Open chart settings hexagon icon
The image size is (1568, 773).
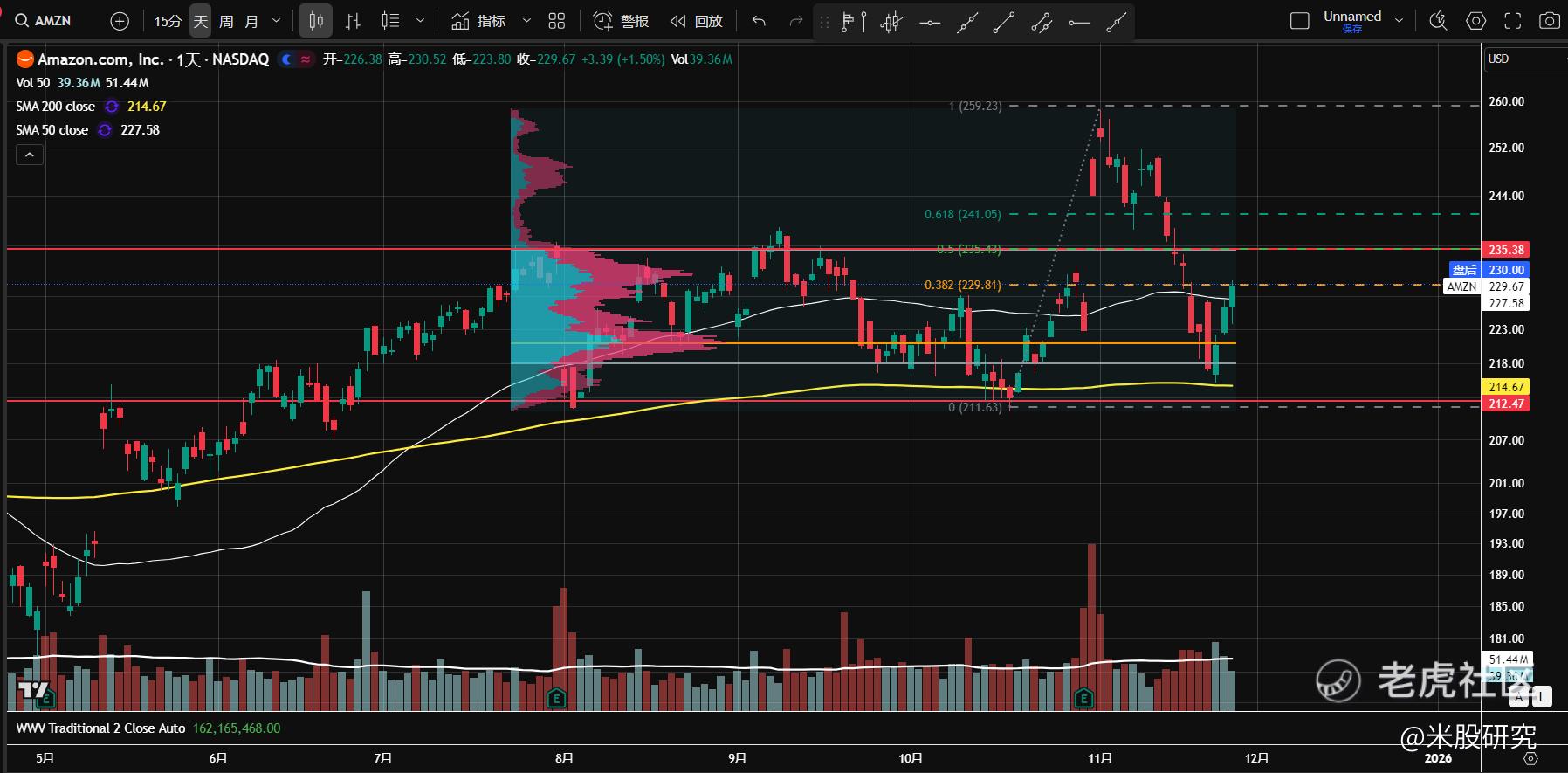[1475, 21]
